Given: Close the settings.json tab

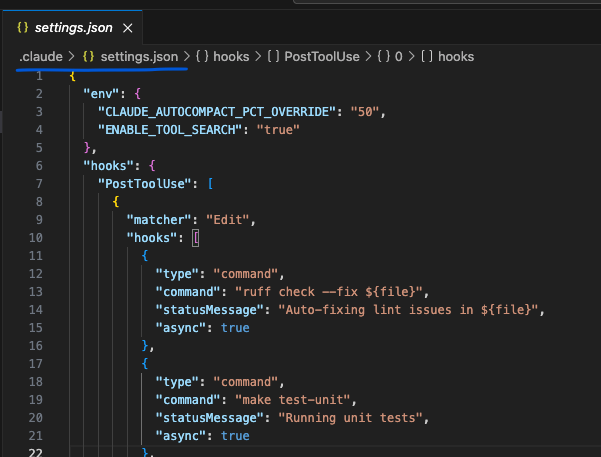Looking at the screenshot, I should click(x=128, y=28).
